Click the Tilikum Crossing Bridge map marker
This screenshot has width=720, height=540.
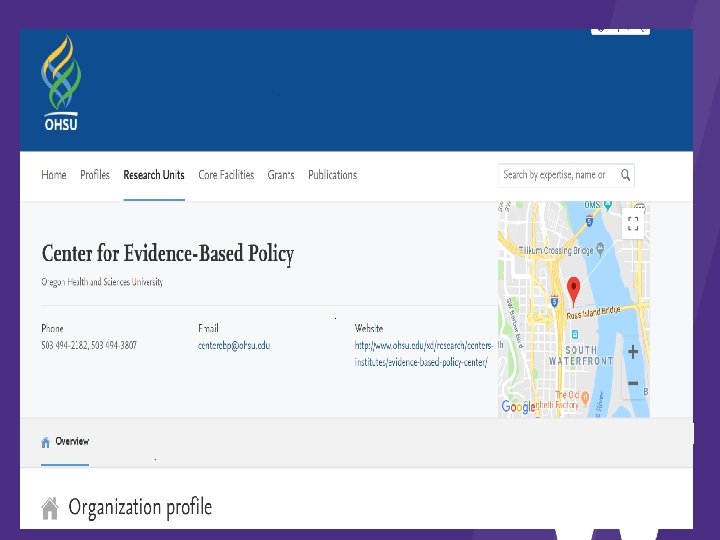[x=600, y=249]
